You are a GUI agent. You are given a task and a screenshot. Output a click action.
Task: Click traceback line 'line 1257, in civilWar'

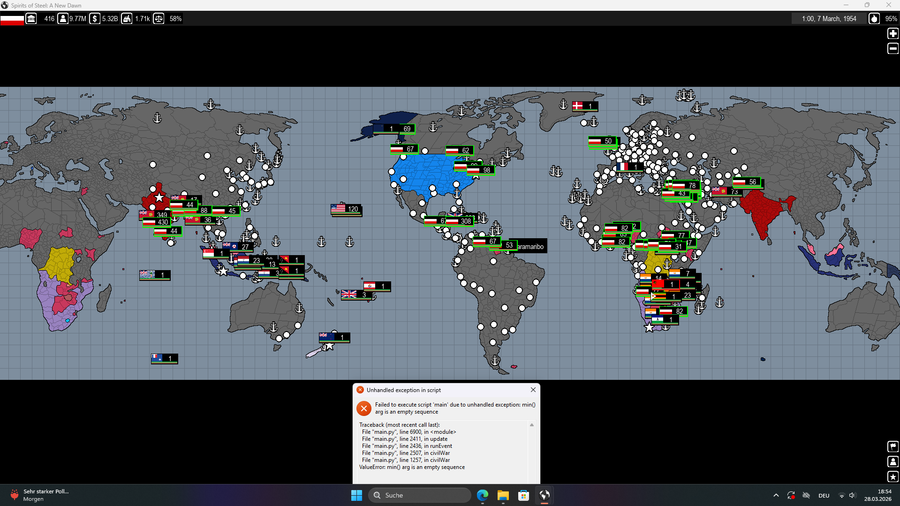tap(405, 460)
